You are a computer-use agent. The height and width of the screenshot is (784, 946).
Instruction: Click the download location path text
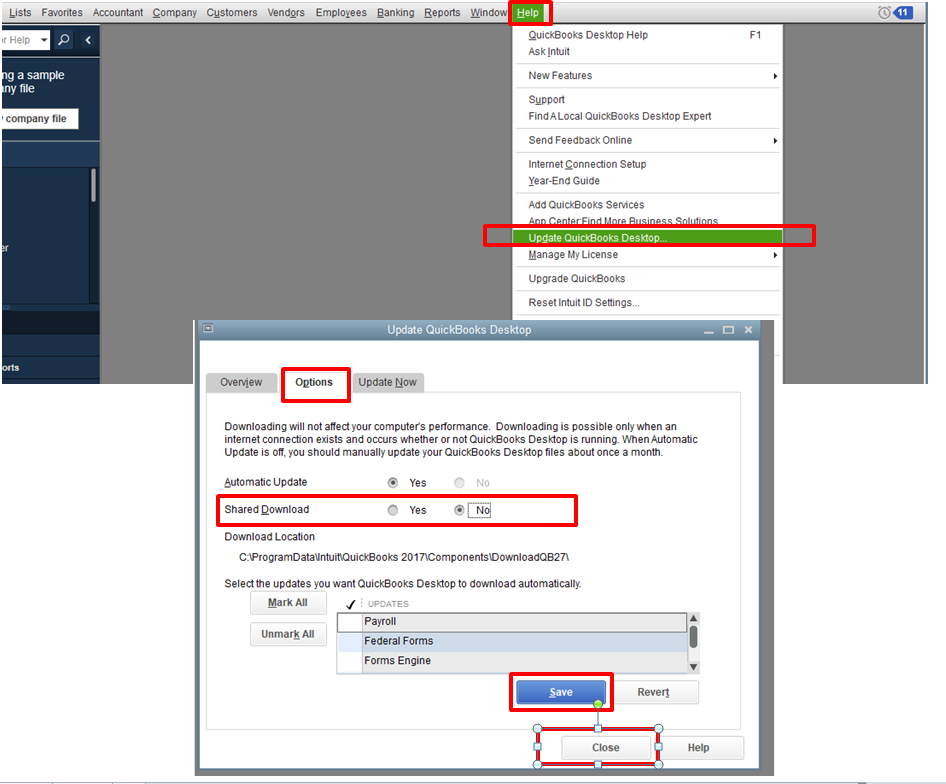[x=404, y=557]
